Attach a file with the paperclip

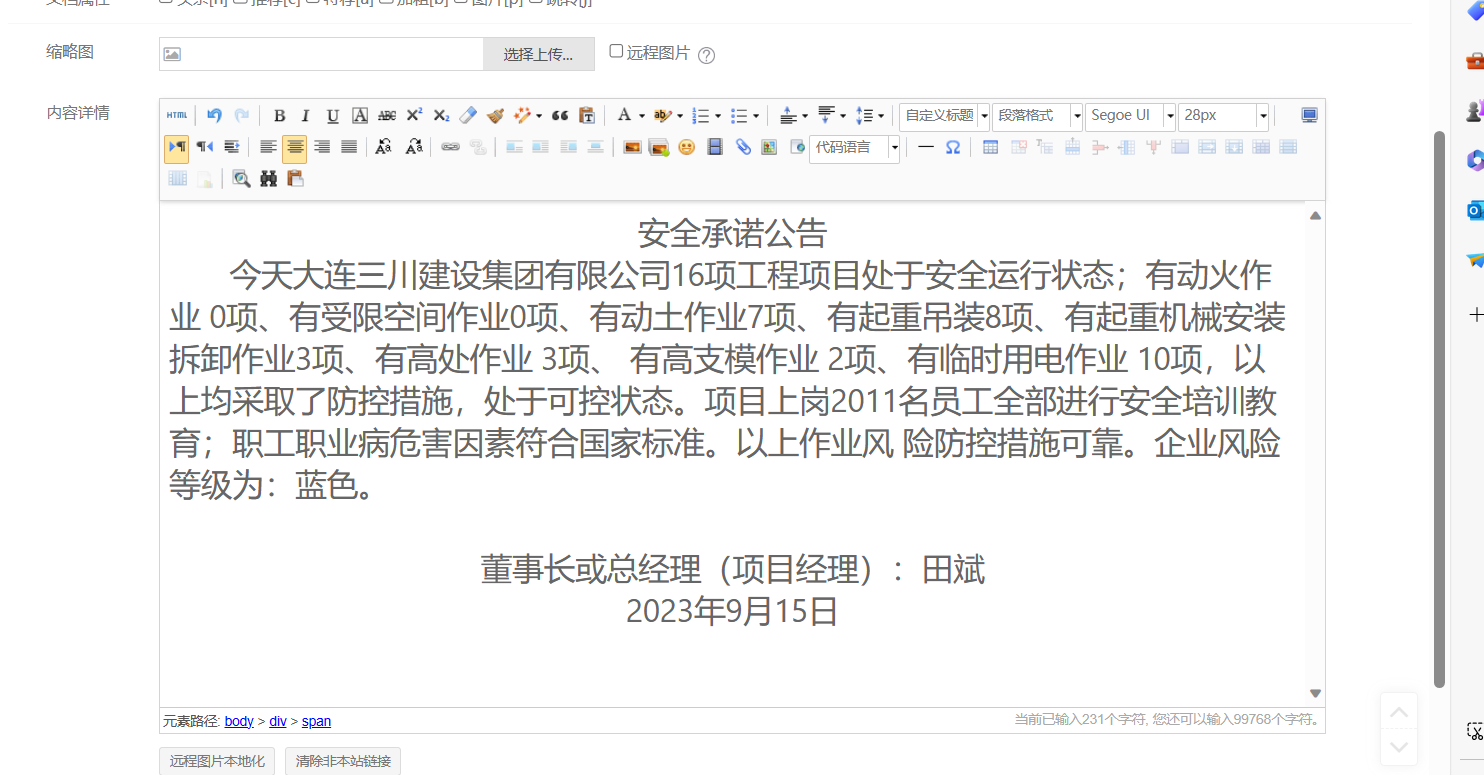[743, 147]
